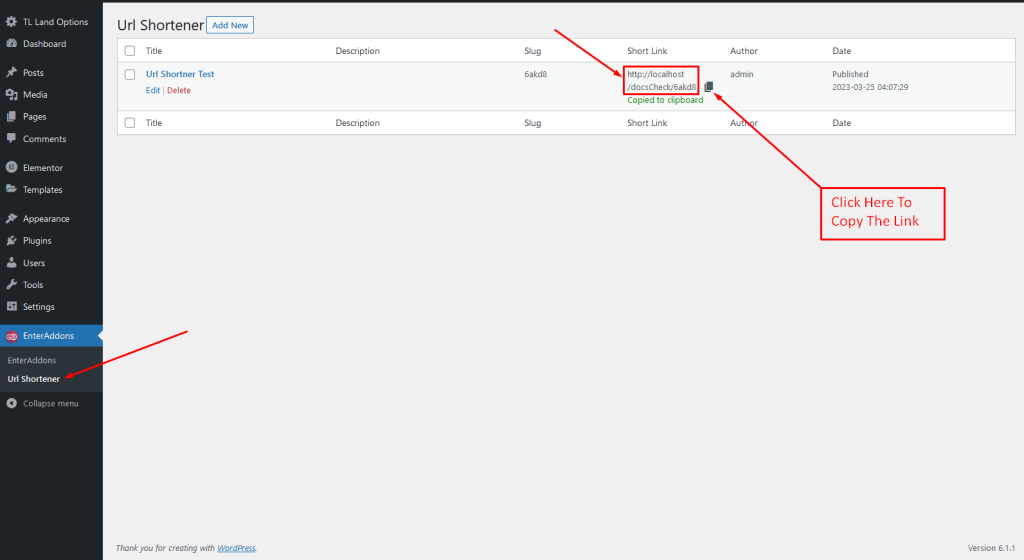Click the Date label in footer row

point(841,123)
